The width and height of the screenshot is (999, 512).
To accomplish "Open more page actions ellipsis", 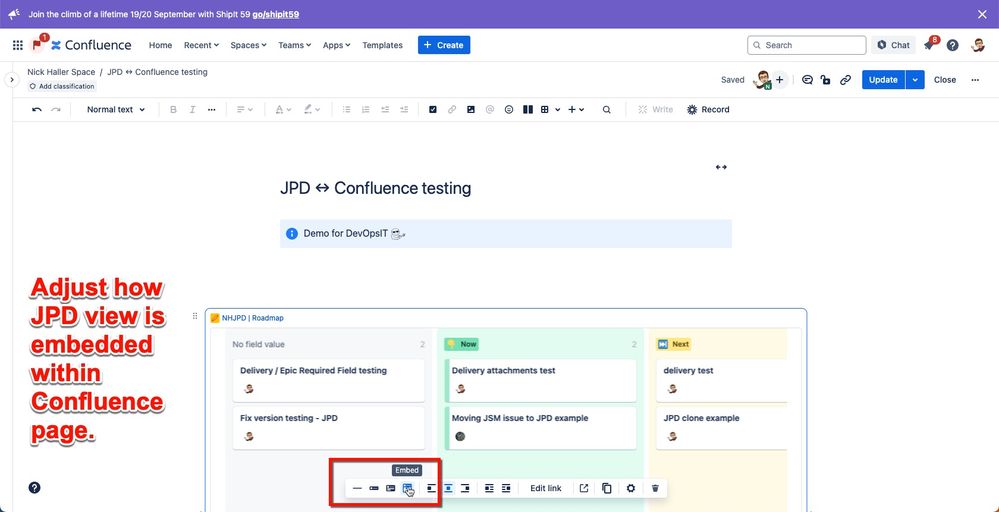I will [x=975, y=80].
